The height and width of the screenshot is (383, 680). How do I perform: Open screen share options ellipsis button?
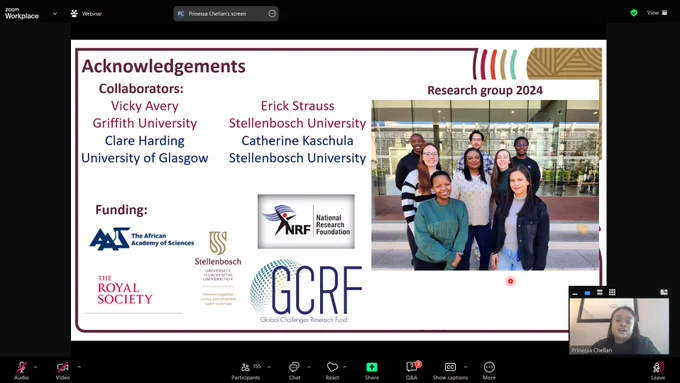click(x=272, y=13)
